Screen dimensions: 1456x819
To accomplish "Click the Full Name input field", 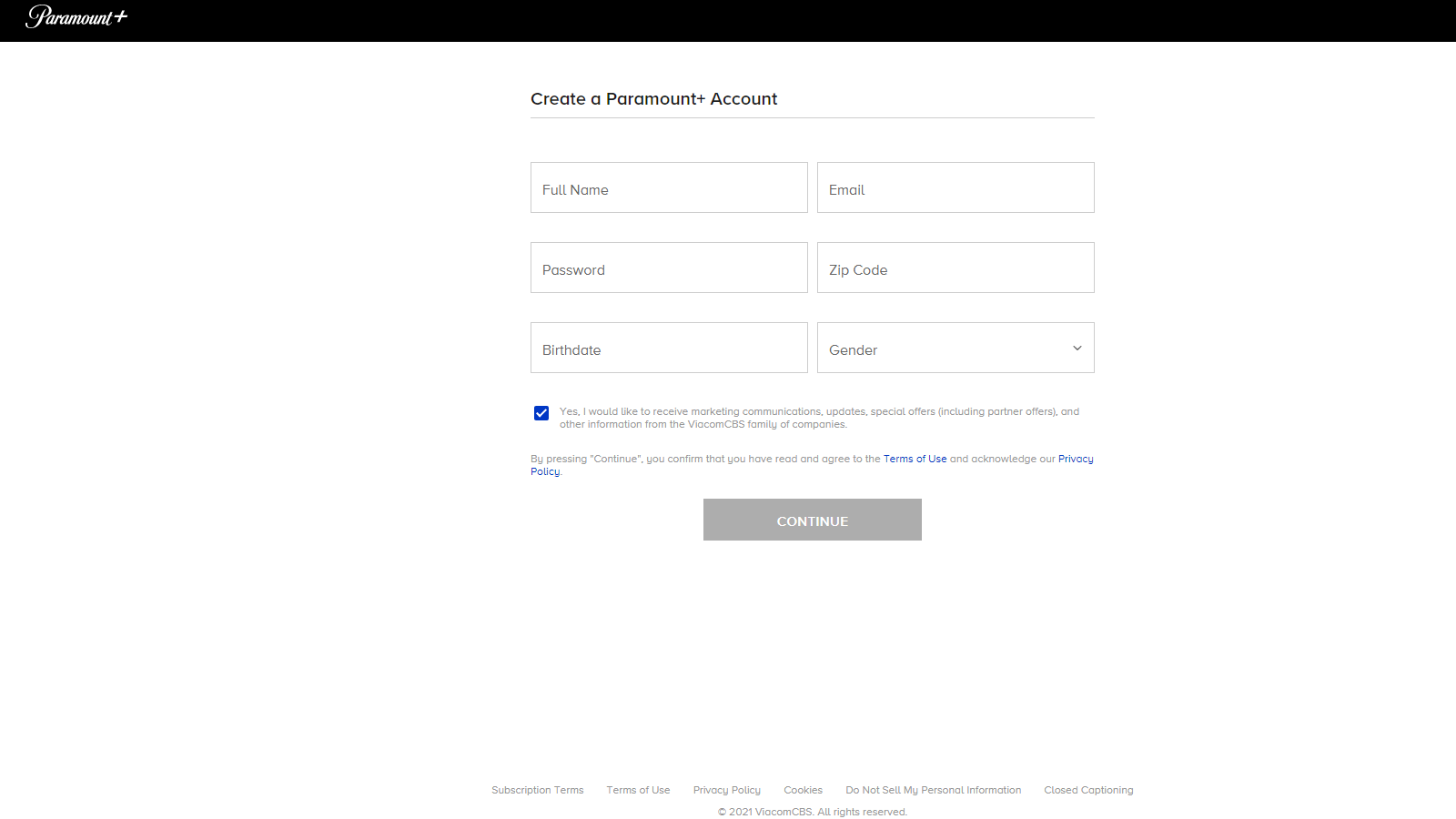I will pos(669,187).
